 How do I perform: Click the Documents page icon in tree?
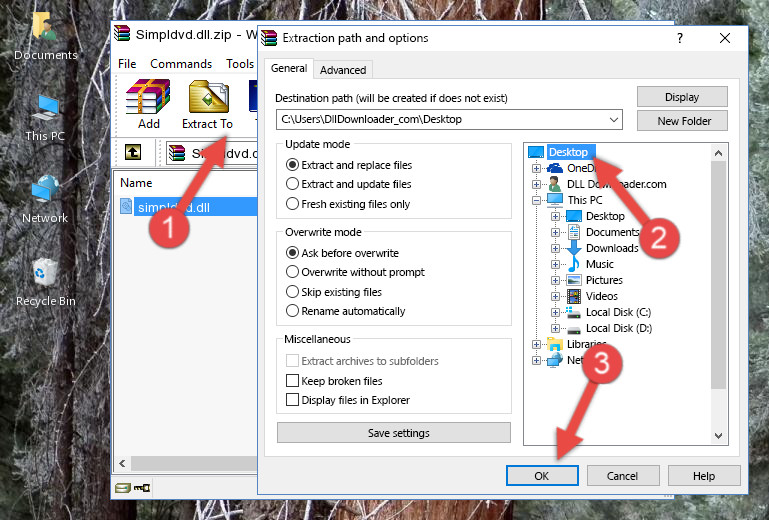574,232
